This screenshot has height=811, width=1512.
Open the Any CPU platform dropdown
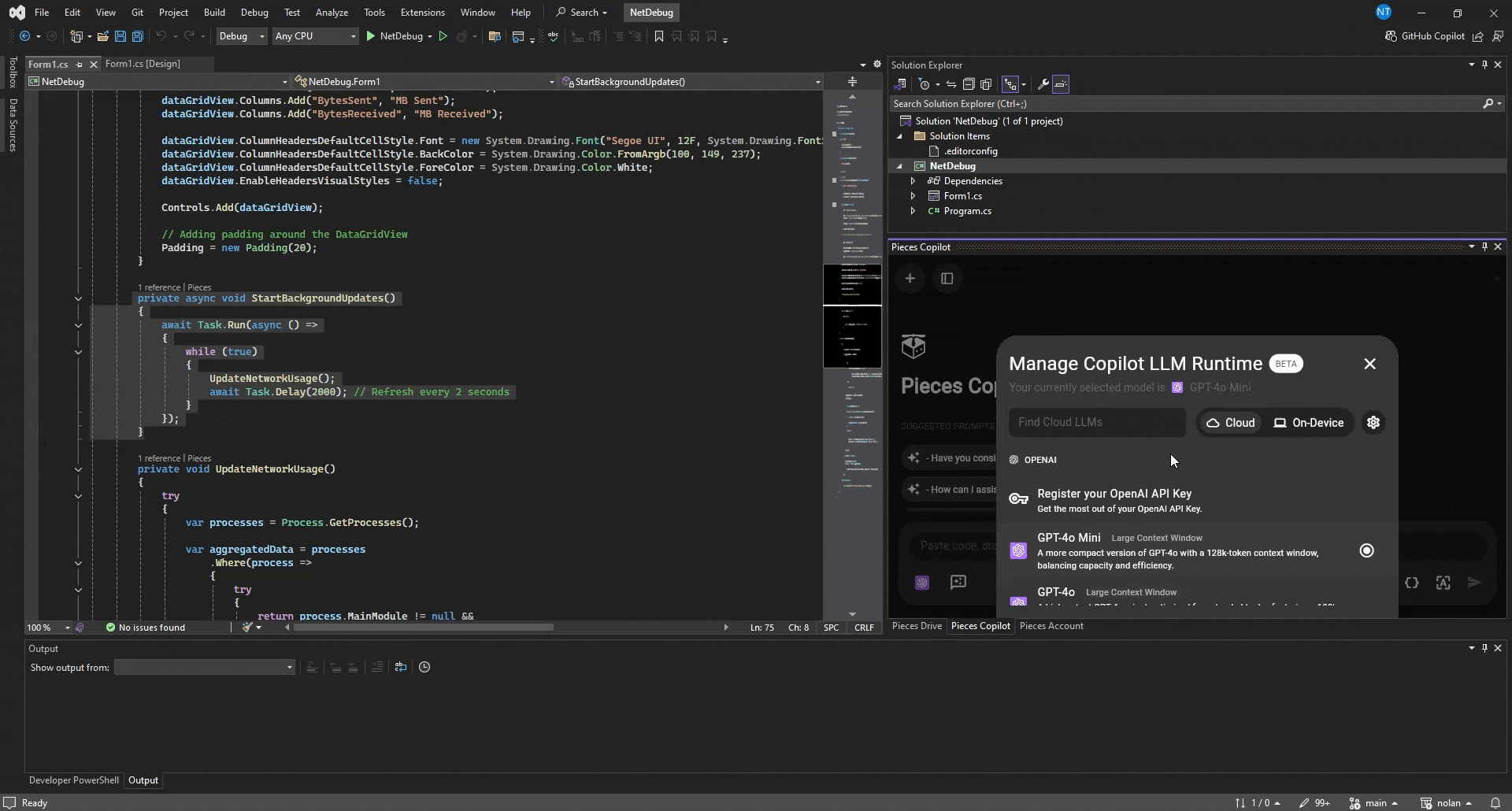[x=315, y=36]
